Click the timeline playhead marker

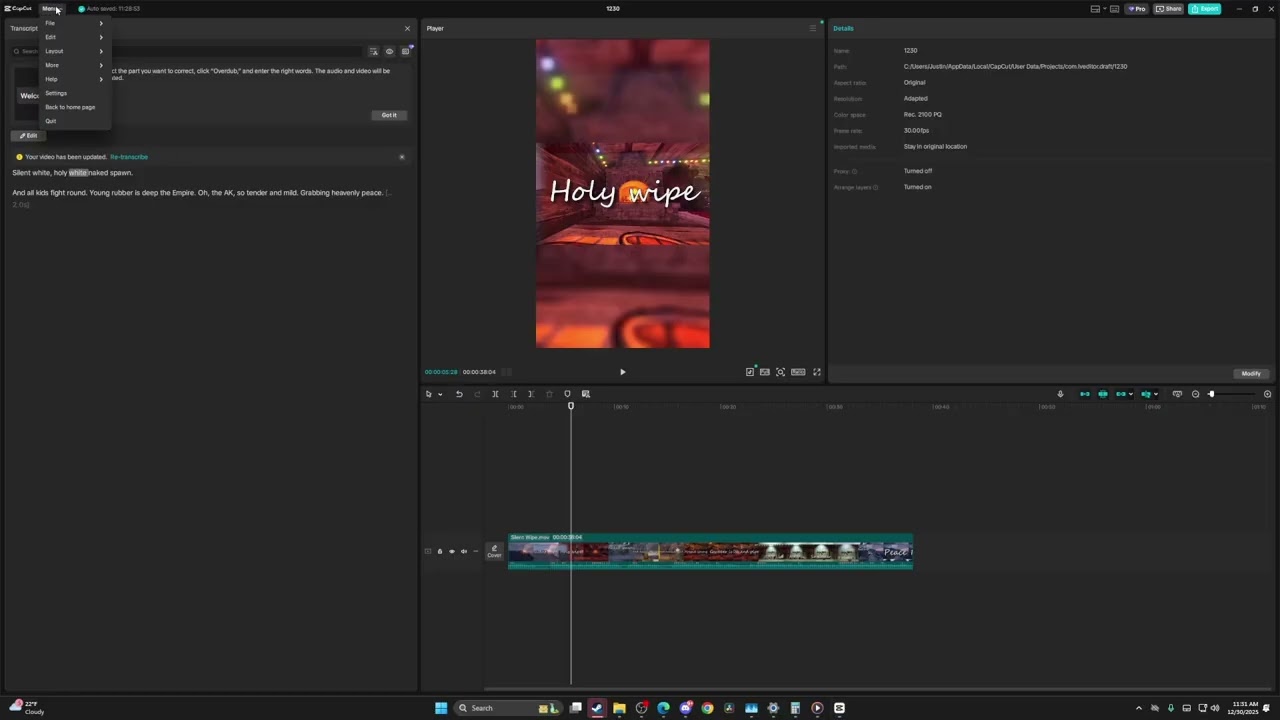[571, 406]
